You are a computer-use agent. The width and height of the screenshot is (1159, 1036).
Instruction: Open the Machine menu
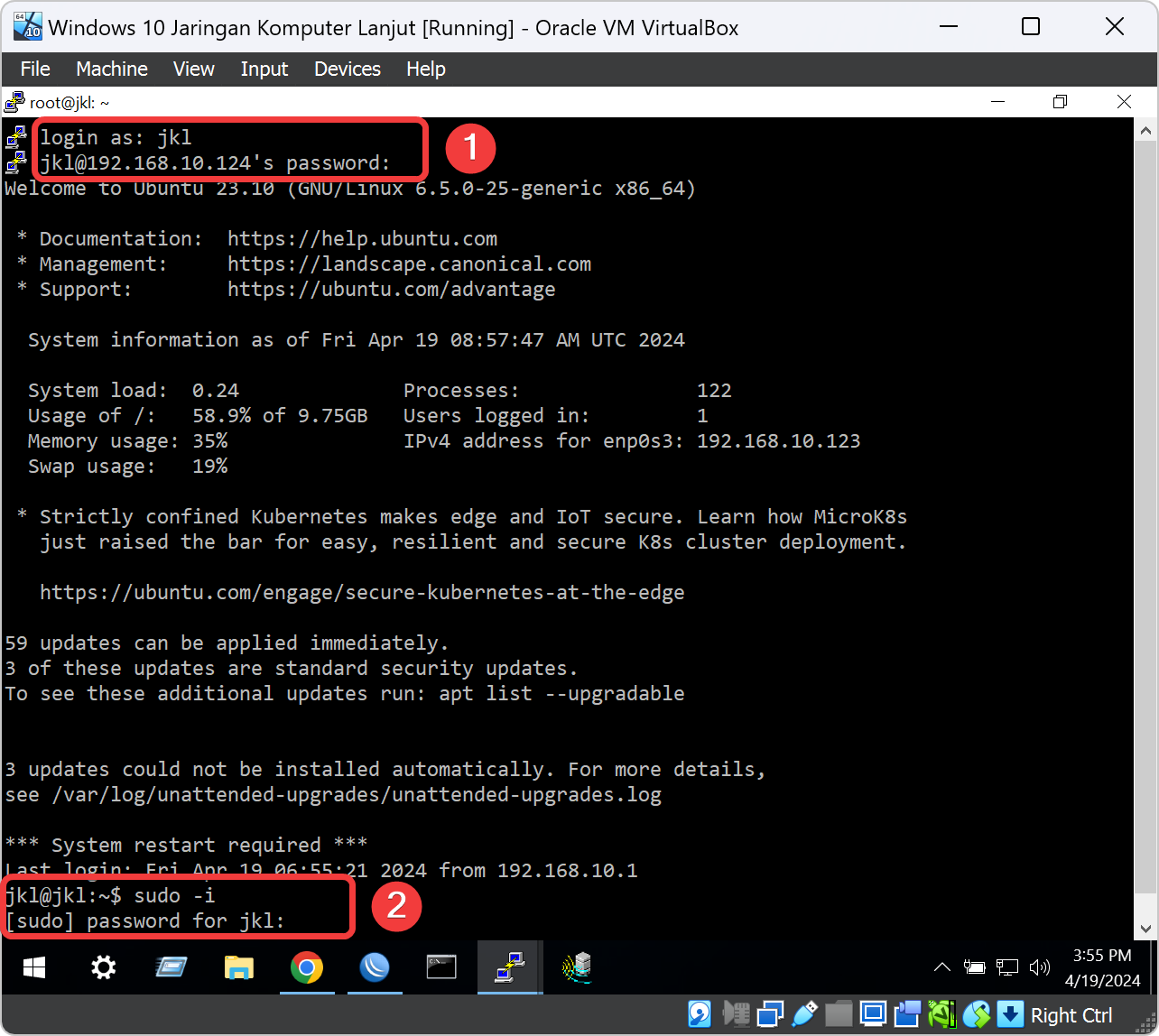112,69
